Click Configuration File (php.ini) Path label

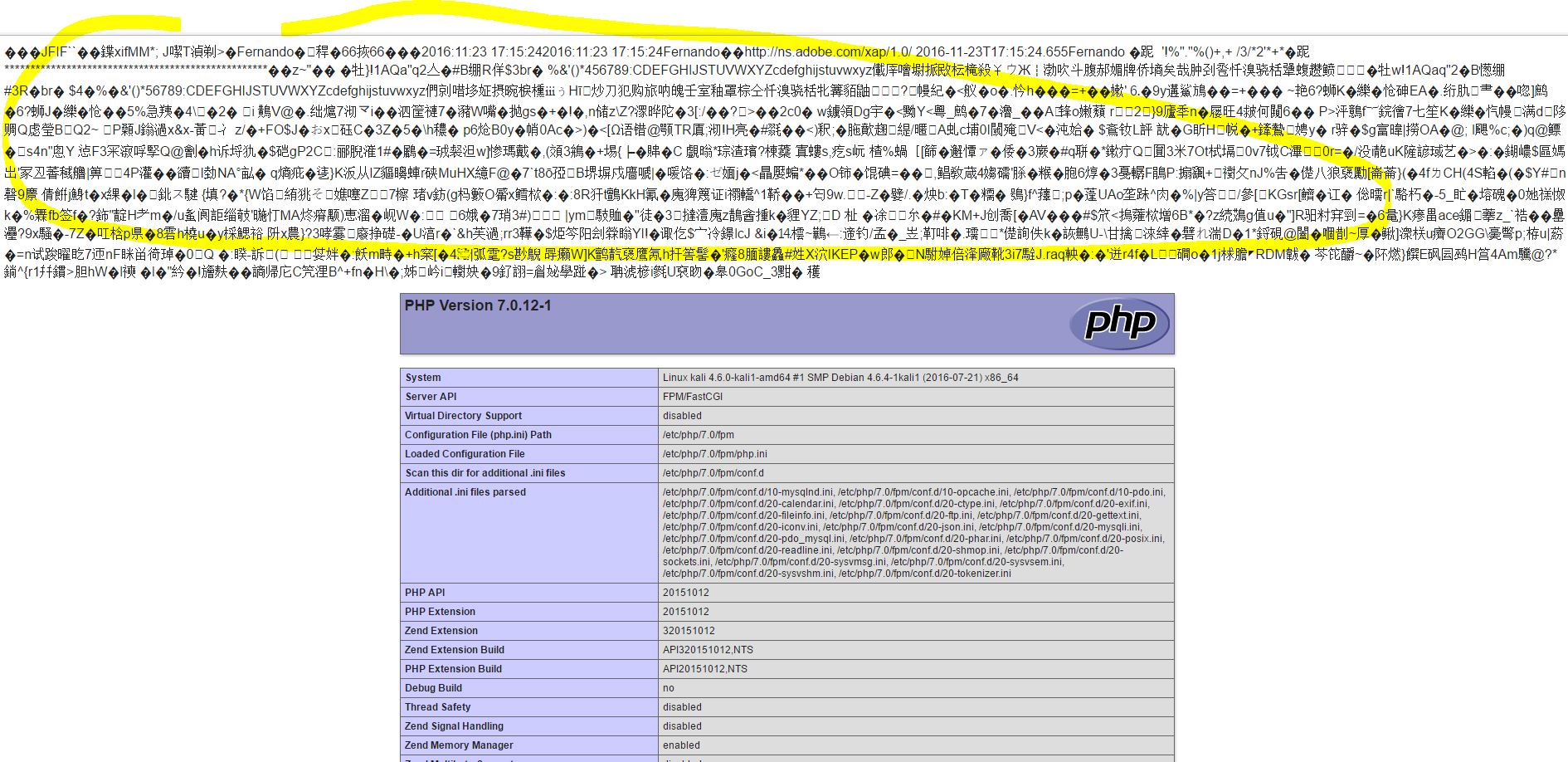click(x=478, y=435)
